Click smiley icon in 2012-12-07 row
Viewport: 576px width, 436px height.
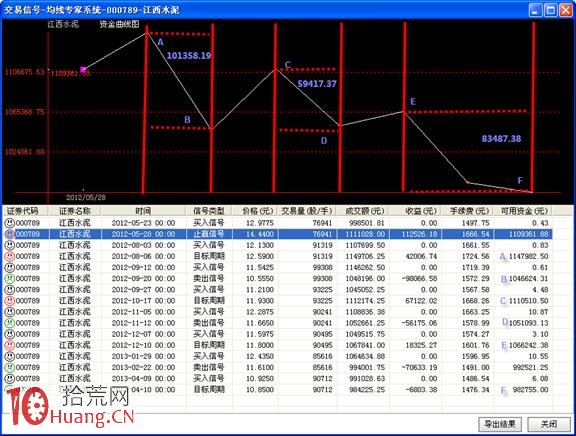click(x=10, y=334)
